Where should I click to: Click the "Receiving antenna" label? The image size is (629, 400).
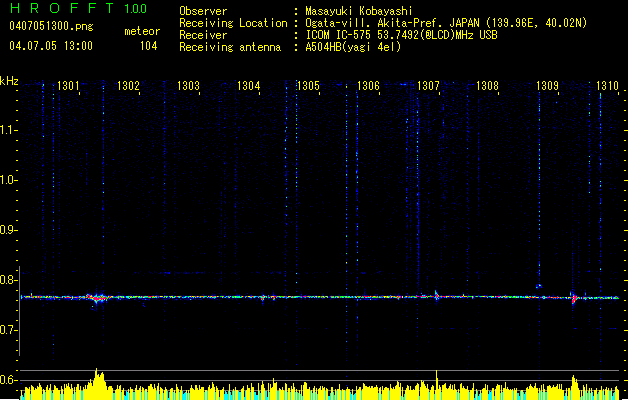coord(230,47)
